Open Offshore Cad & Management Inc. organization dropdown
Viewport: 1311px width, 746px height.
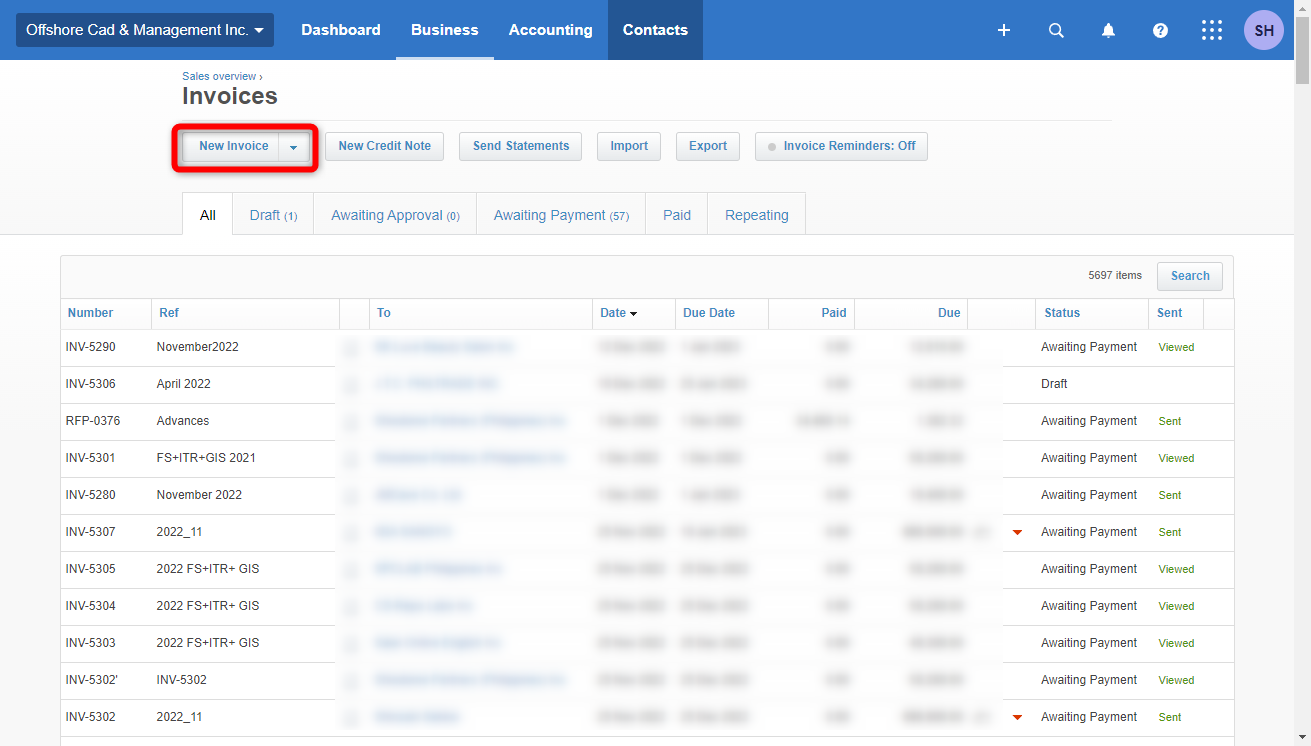tap(145, 30)
